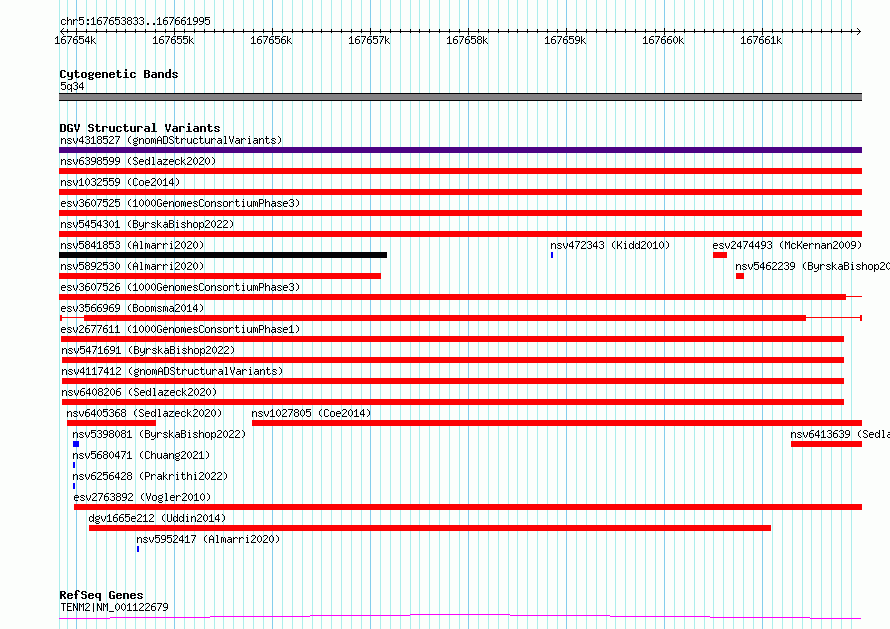This screenshot has height=629, width=890.
Task: Open nsv6398599 (Sedlazeck2020) variant label
Action: (x=138, y=161)
